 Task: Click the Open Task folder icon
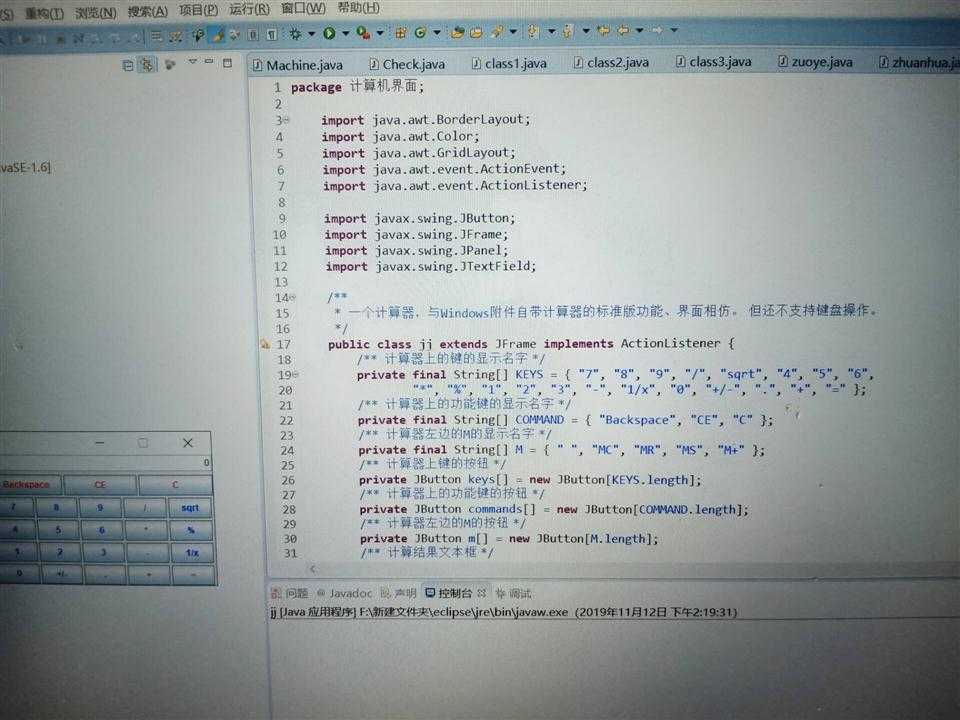click(476, 32)
